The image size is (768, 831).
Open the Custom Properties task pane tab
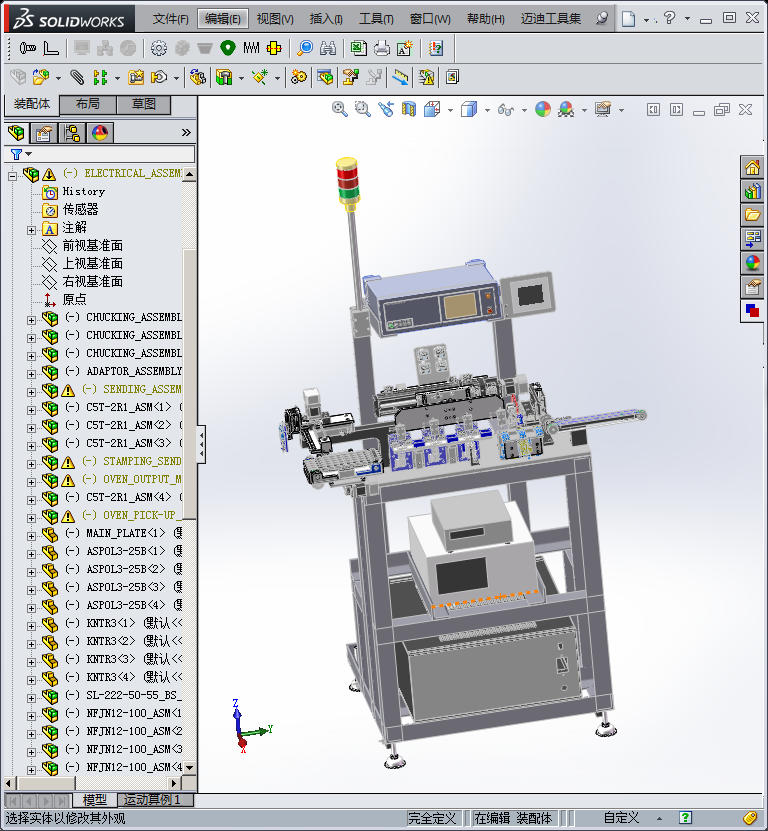pos(753,287)
